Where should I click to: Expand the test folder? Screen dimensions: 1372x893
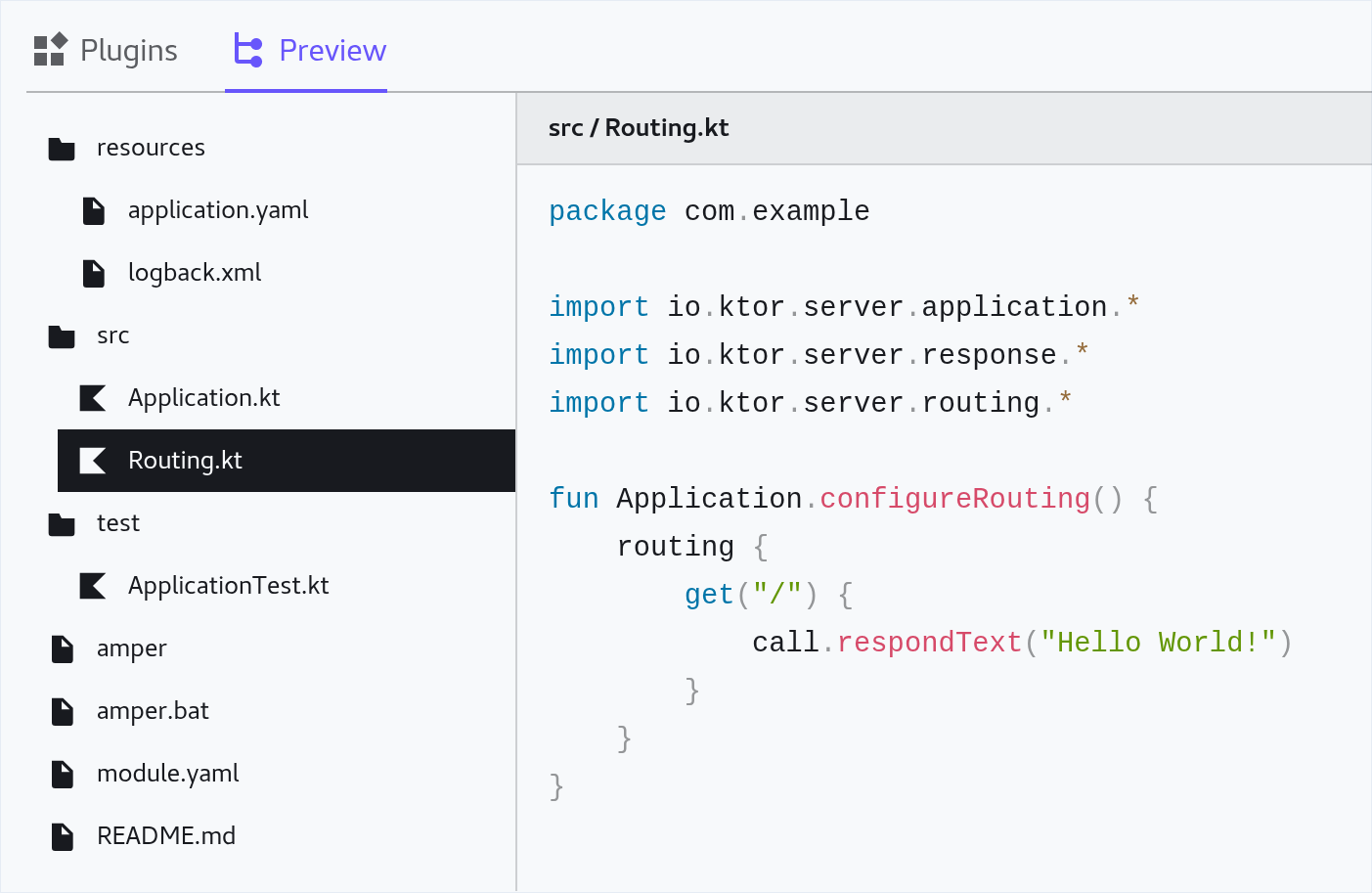[117, 522]
